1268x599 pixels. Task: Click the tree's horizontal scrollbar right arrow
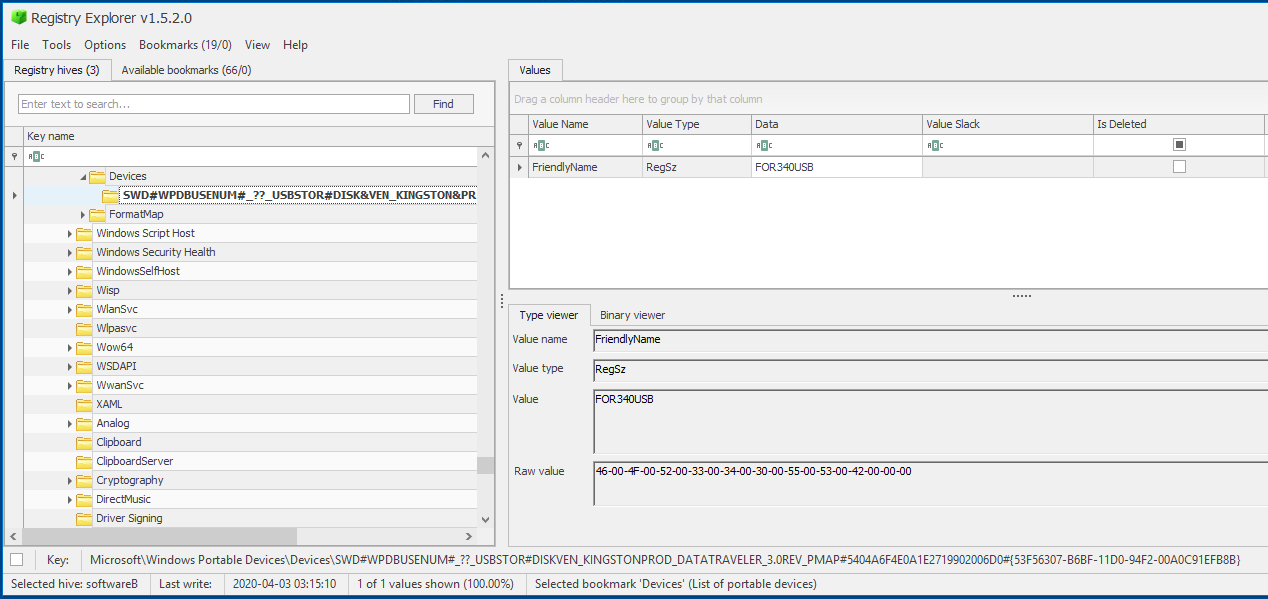click(x=469, y=537)
